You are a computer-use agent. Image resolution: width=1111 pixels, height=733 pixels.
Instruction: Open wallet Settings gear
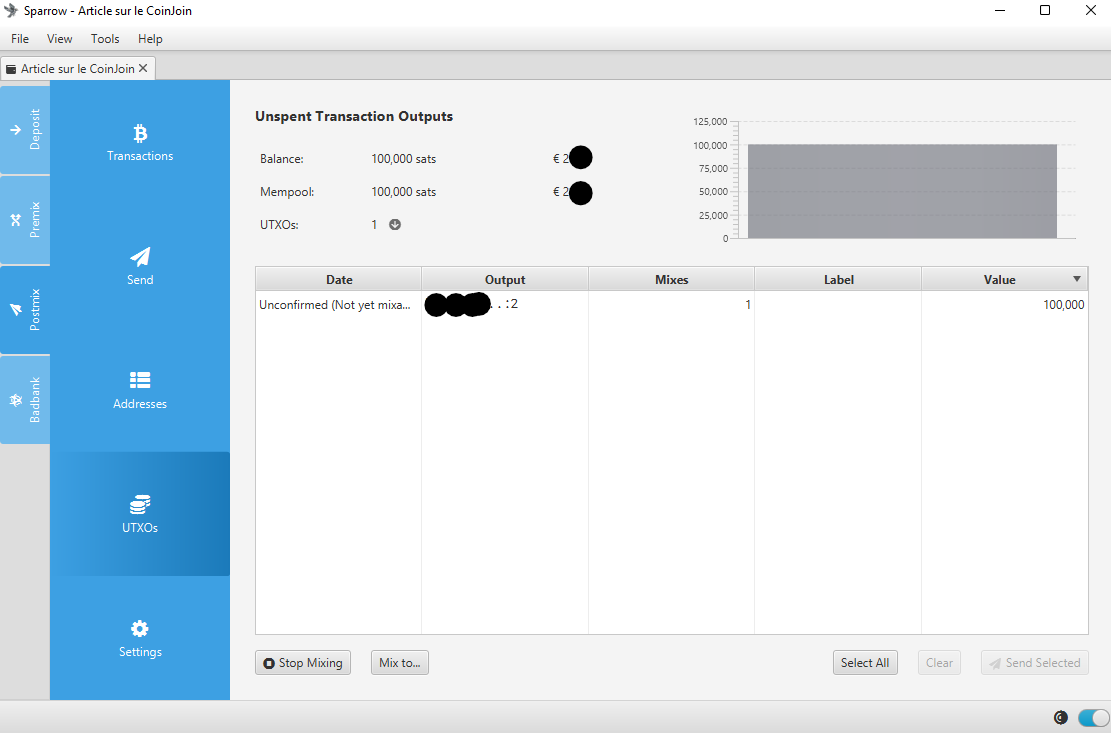tap(140, 638)
